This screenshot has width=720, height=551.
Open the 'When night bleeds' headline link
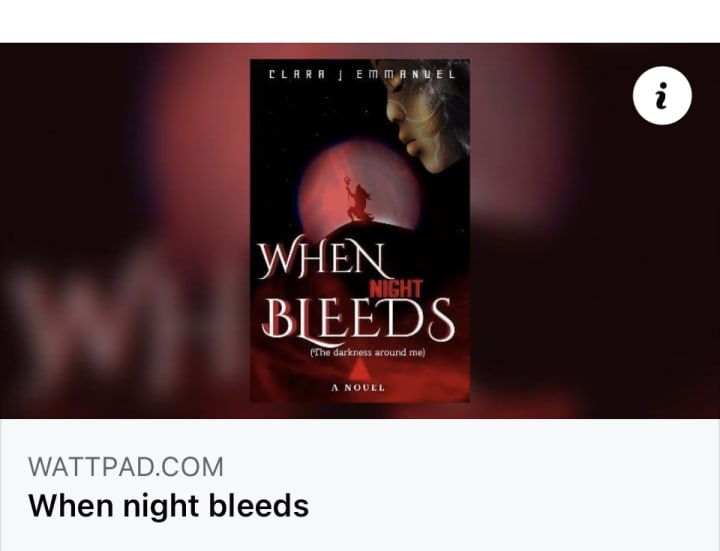[169, 506]
